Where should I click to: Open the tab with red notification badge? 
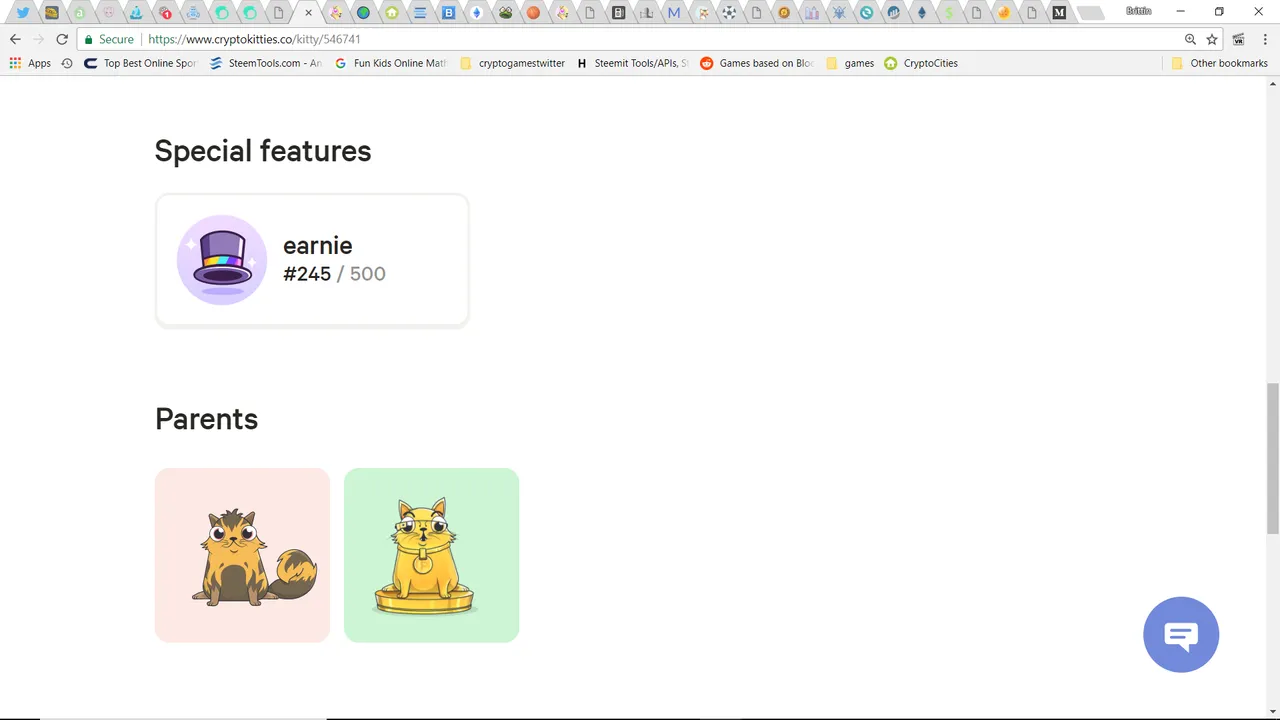pos(165,13)
